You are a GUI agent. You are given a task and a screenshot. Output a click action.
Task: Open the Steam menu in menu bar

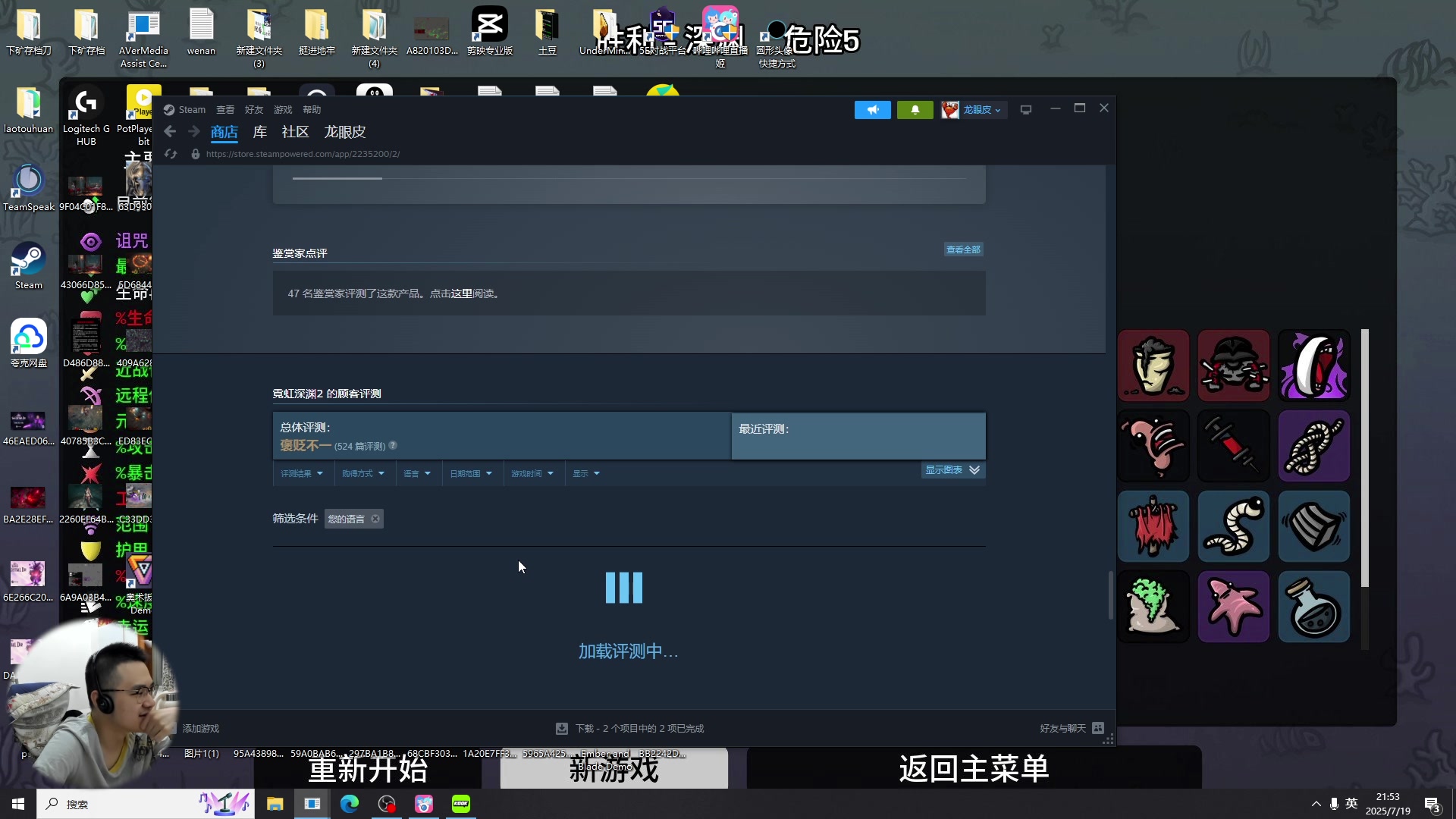pyautogui.click(x=192, y=109)
